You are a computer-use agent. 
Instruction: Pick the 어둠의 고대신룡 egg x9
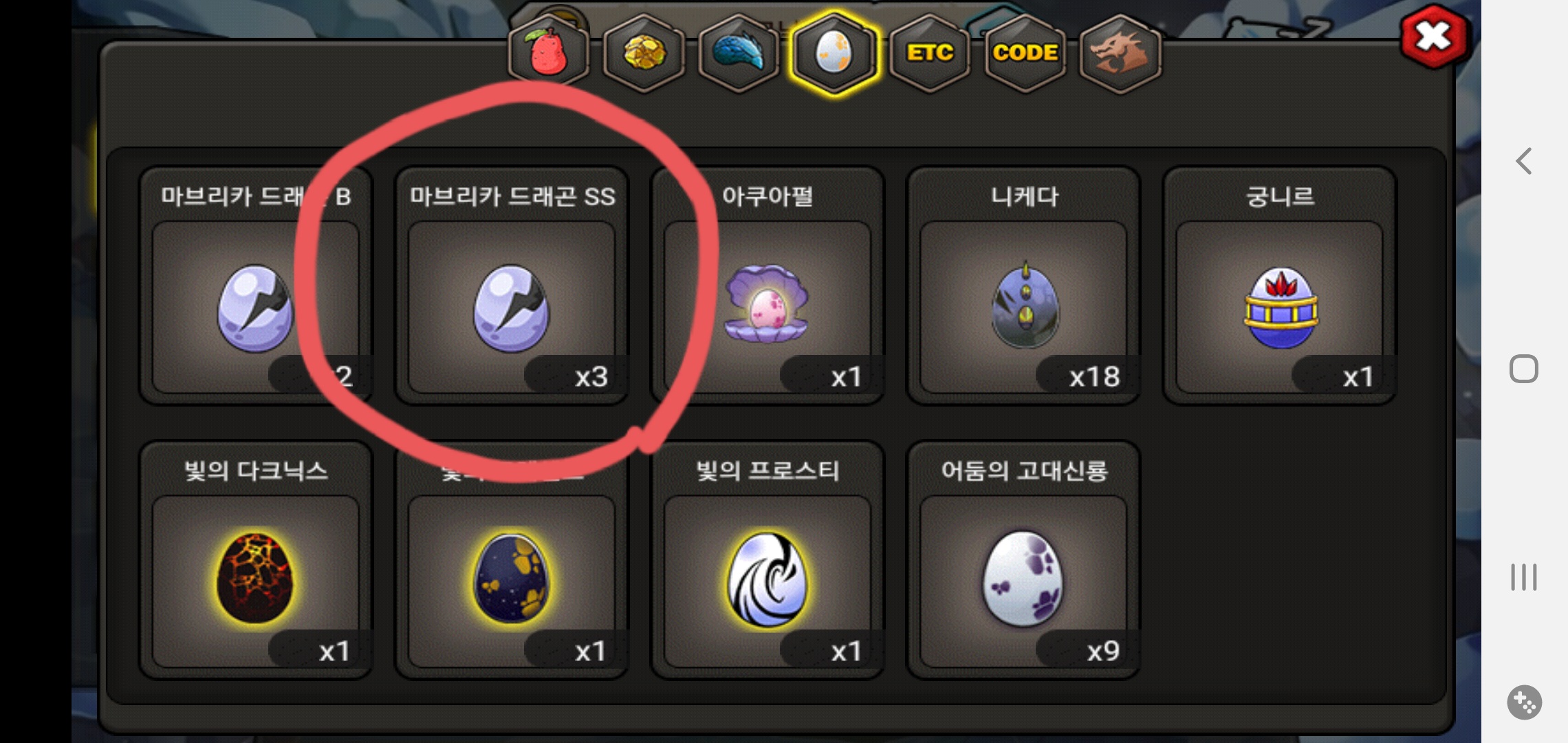[1023, 560]
